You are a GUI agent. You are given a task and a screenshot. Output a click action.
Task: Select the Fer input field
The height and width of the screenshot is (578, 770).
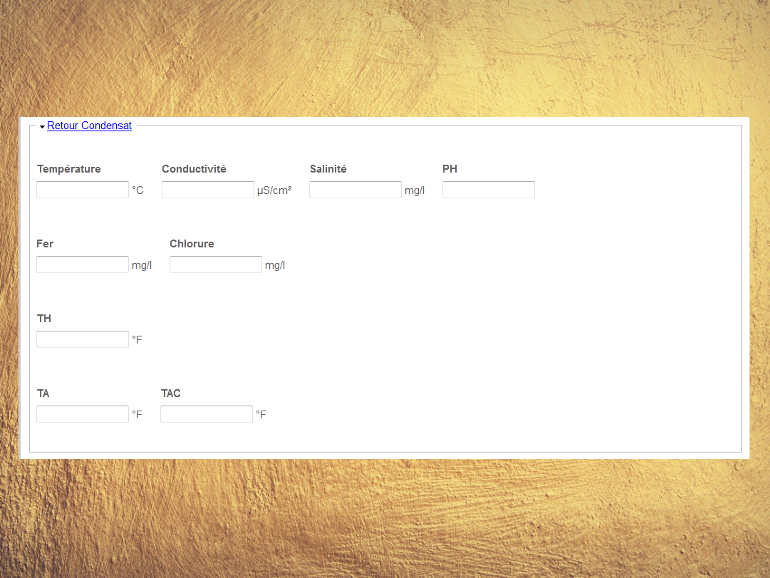click(82, 265)
